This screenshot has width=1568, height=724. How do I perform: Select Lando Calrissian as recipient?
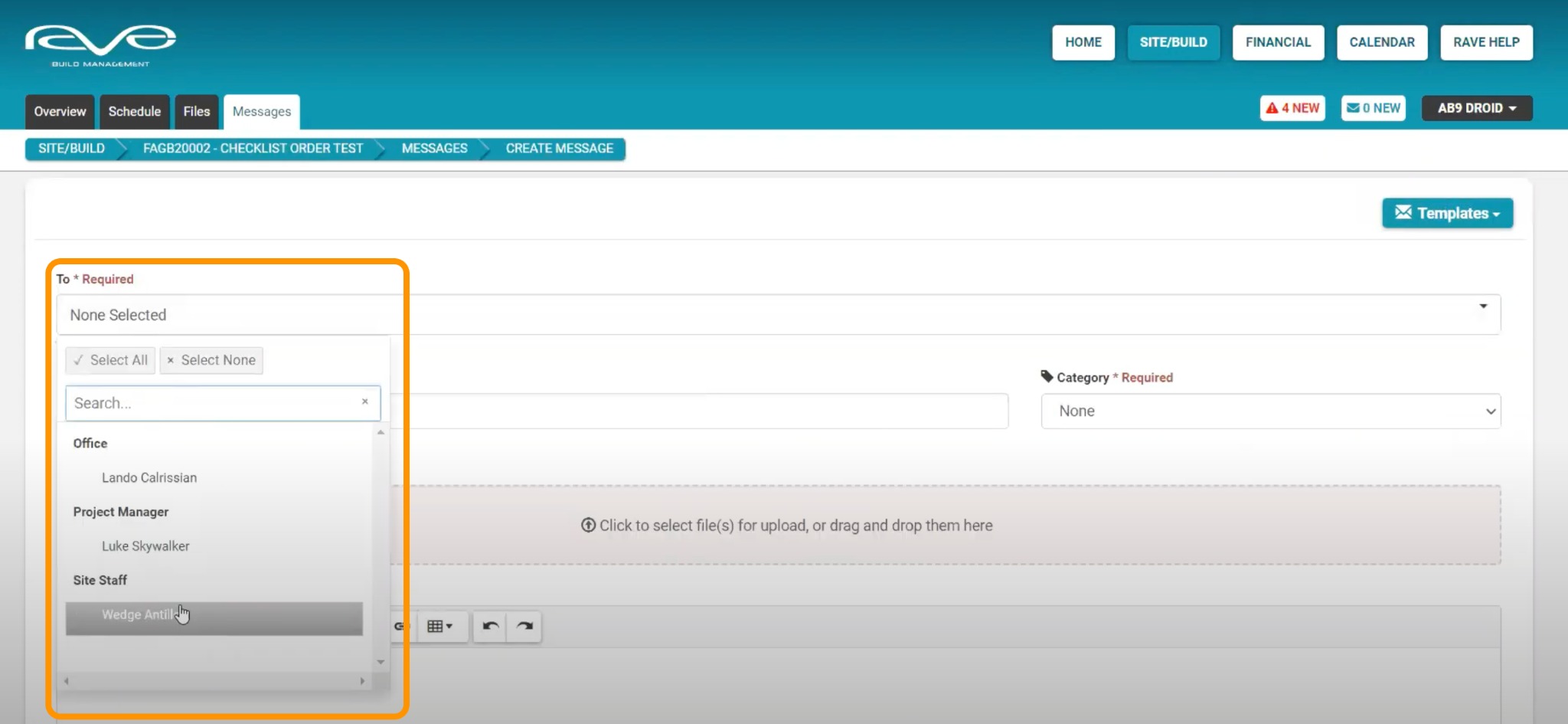(x=149, y=477)
